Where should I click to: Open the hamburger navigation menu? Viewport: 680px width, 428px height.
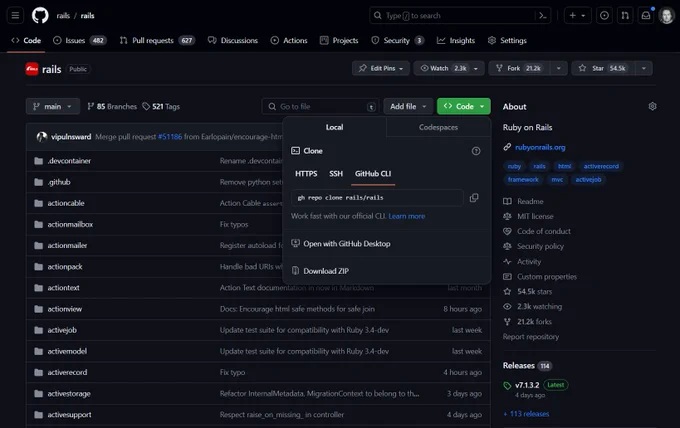15,16
